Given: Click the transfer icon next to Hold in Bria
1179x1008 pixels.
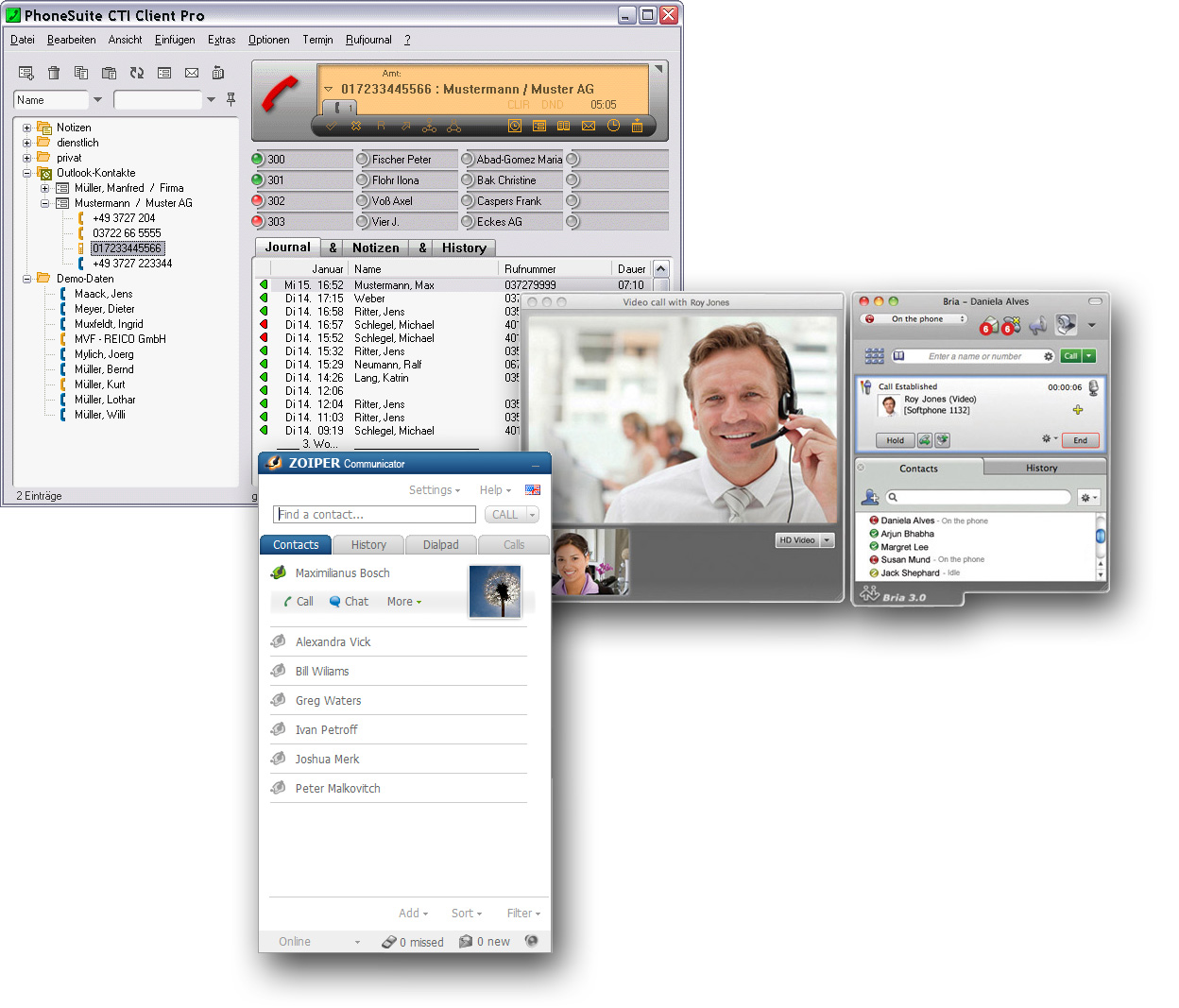Looking at the screenshot, I should [x=925, y=440].
